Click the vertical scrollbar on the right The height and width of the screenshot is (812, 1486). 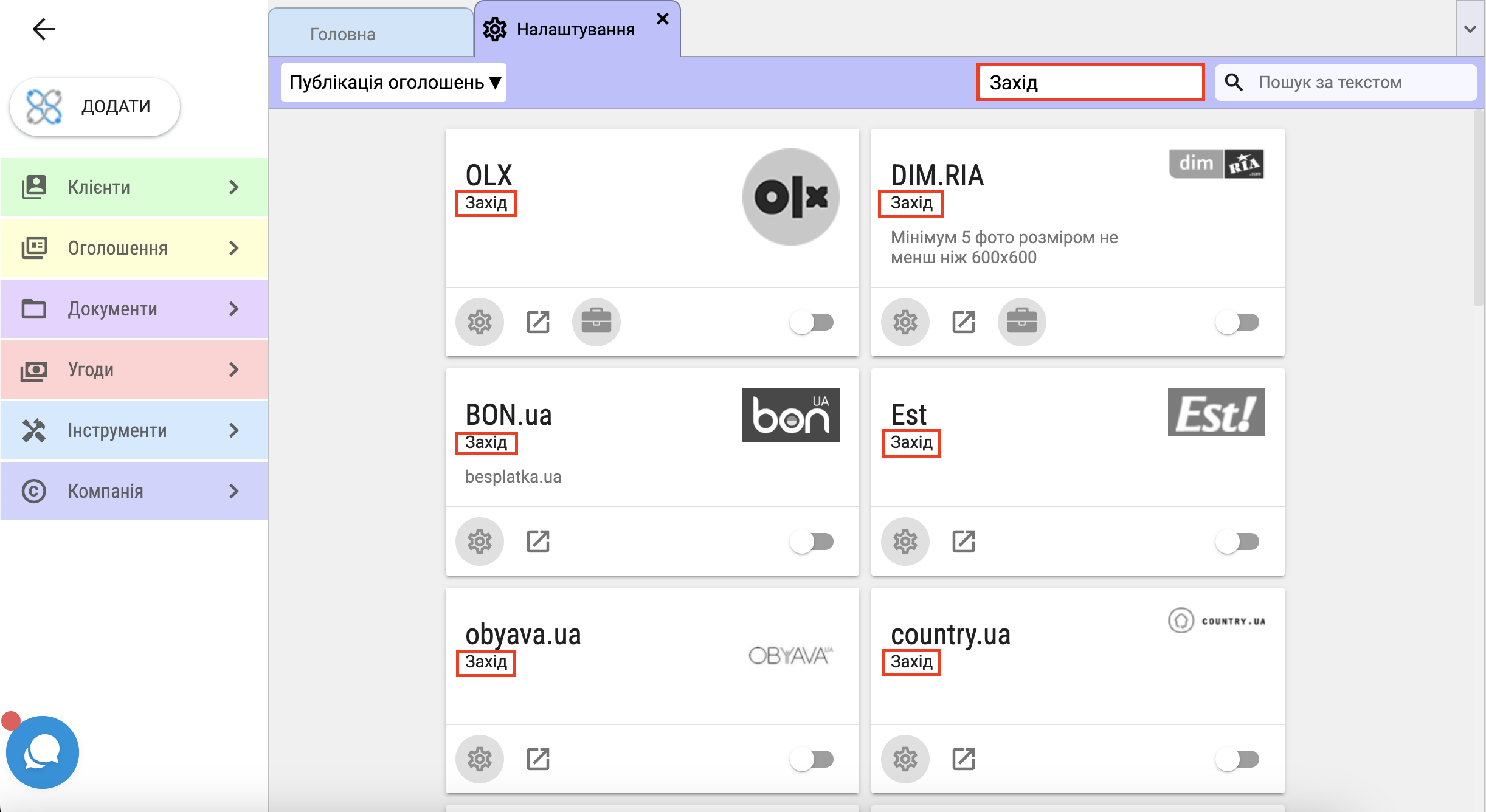(x=1479, y=208)
